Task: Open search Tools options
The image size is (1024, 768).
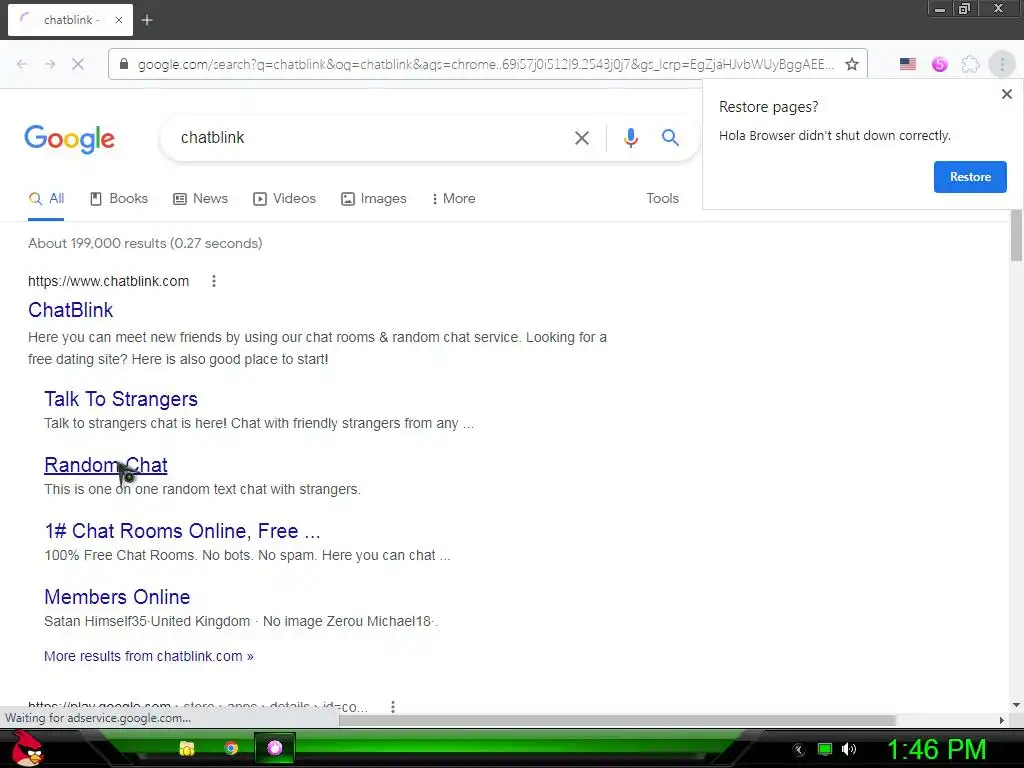Action: click(662, 199)
